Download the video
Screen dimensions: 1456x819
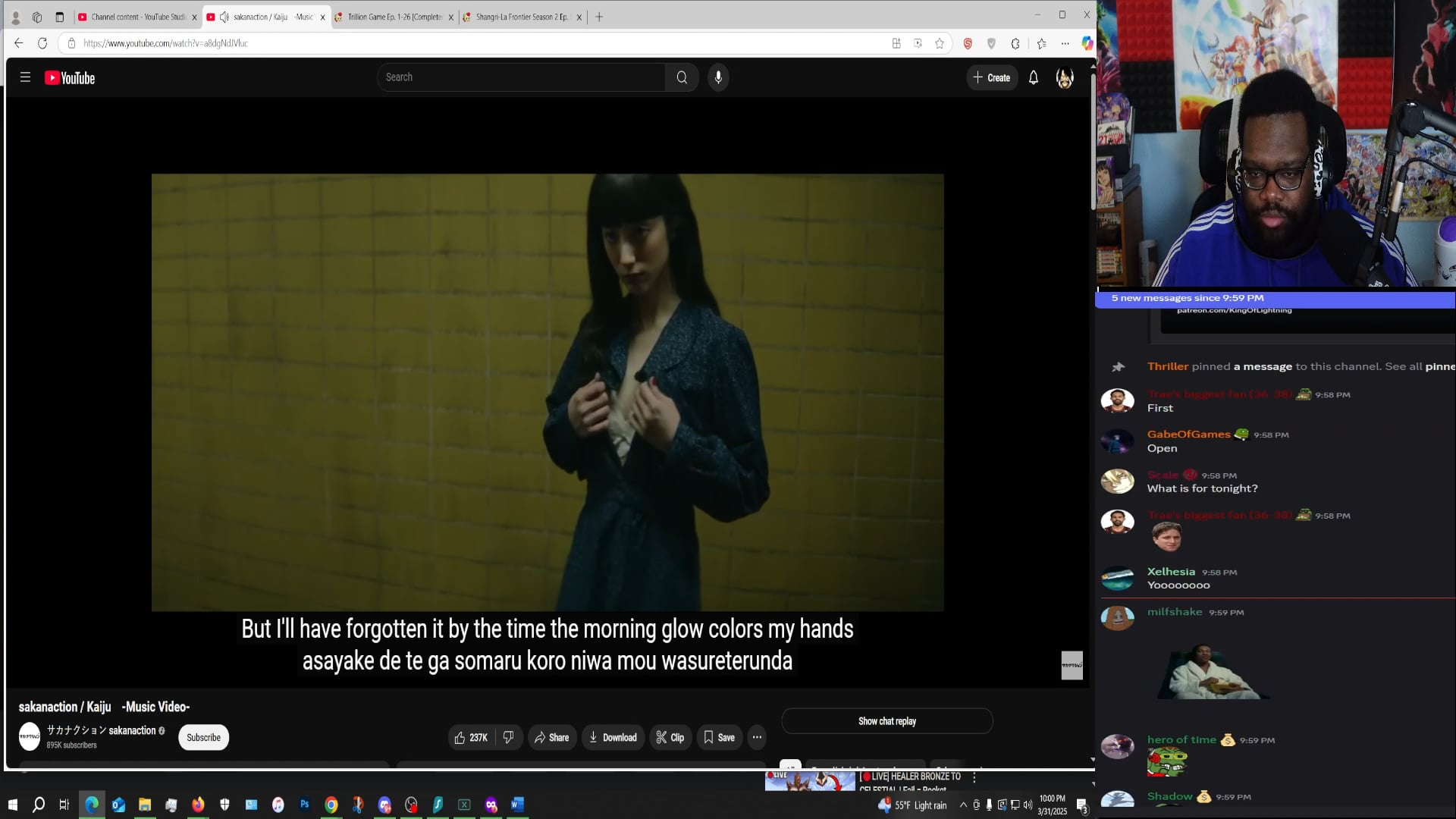click(613, 737)
